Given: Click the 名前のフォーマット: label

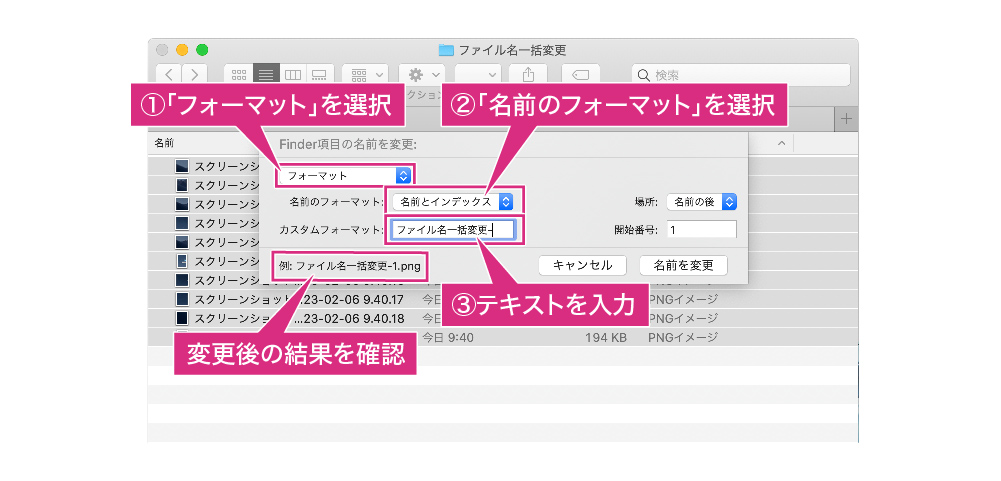Looking at the screenshot, I should point(336,202).
